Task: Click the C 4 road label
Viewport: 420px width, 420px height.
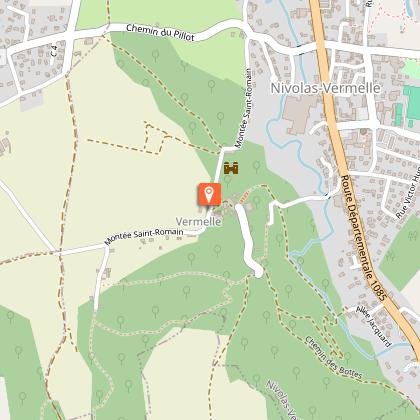Action: [54, 51]
